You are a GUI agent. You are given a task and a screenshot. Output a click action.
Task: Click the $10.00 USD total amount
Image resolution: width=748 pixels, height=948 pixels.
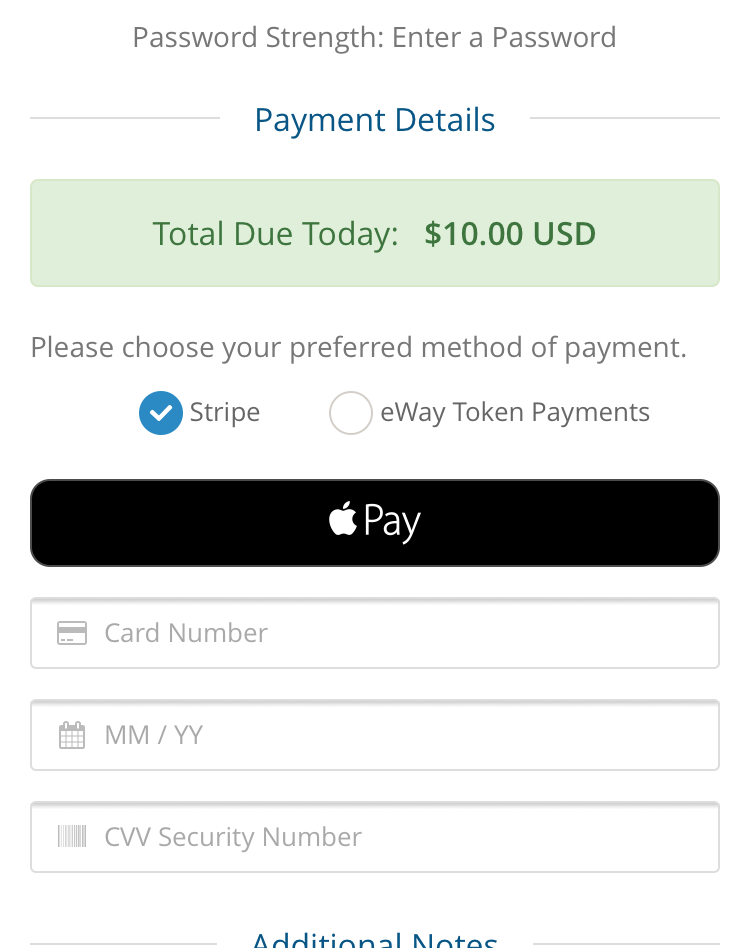click(510, 234)
